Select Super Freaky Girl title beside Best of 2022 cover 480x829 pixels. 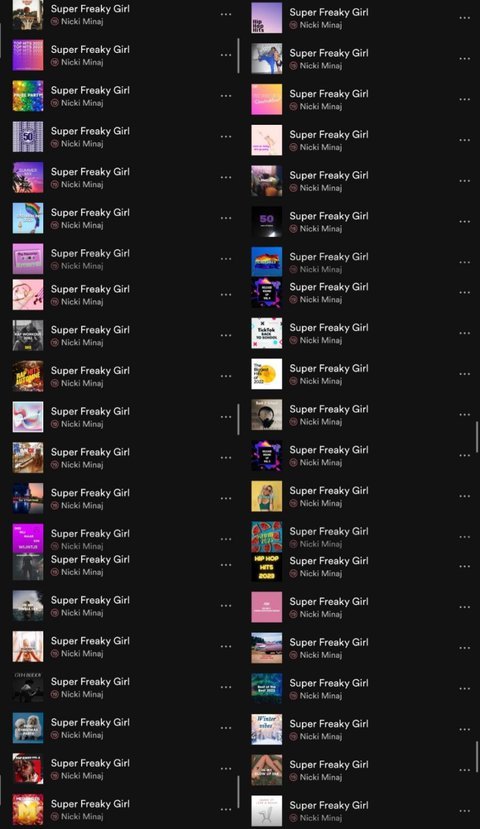(x=329, y=683)
